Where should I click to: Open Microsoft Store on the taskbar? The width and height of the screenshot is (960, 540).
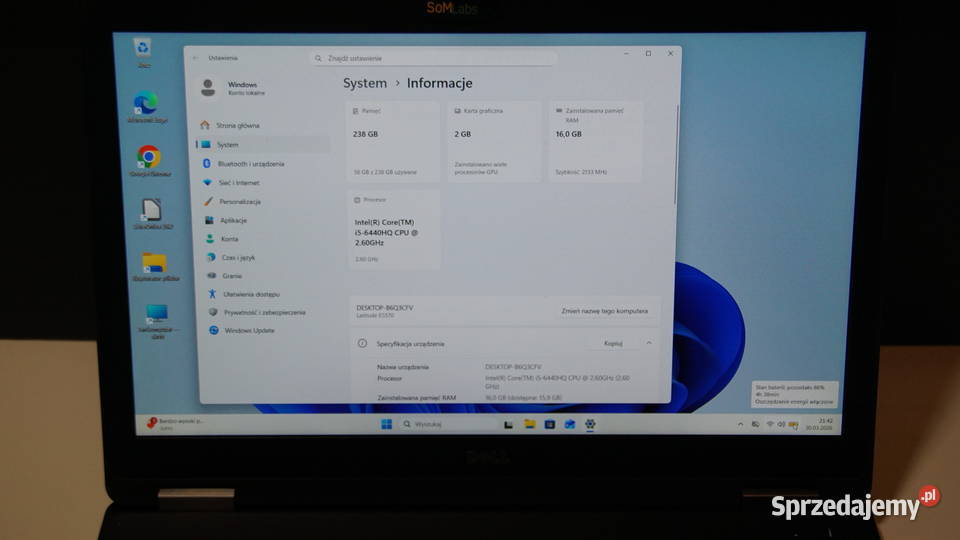click(x=550, y=424)
